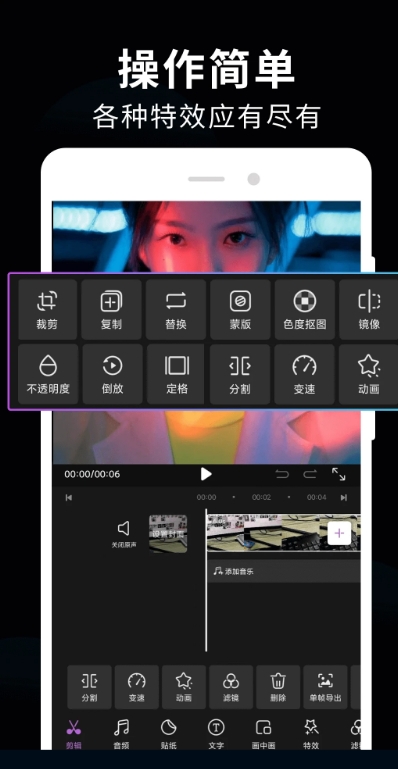
Task: Click the 00:02 timeline ruler mark
Action: click(x=261, y=497)
